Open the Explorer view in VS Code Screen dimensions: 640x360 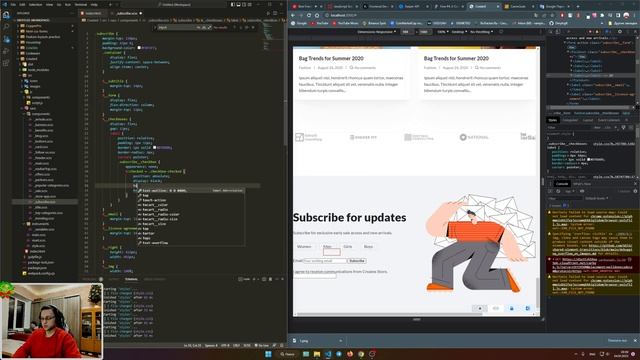pyautogui.click(x=6, y=15)
